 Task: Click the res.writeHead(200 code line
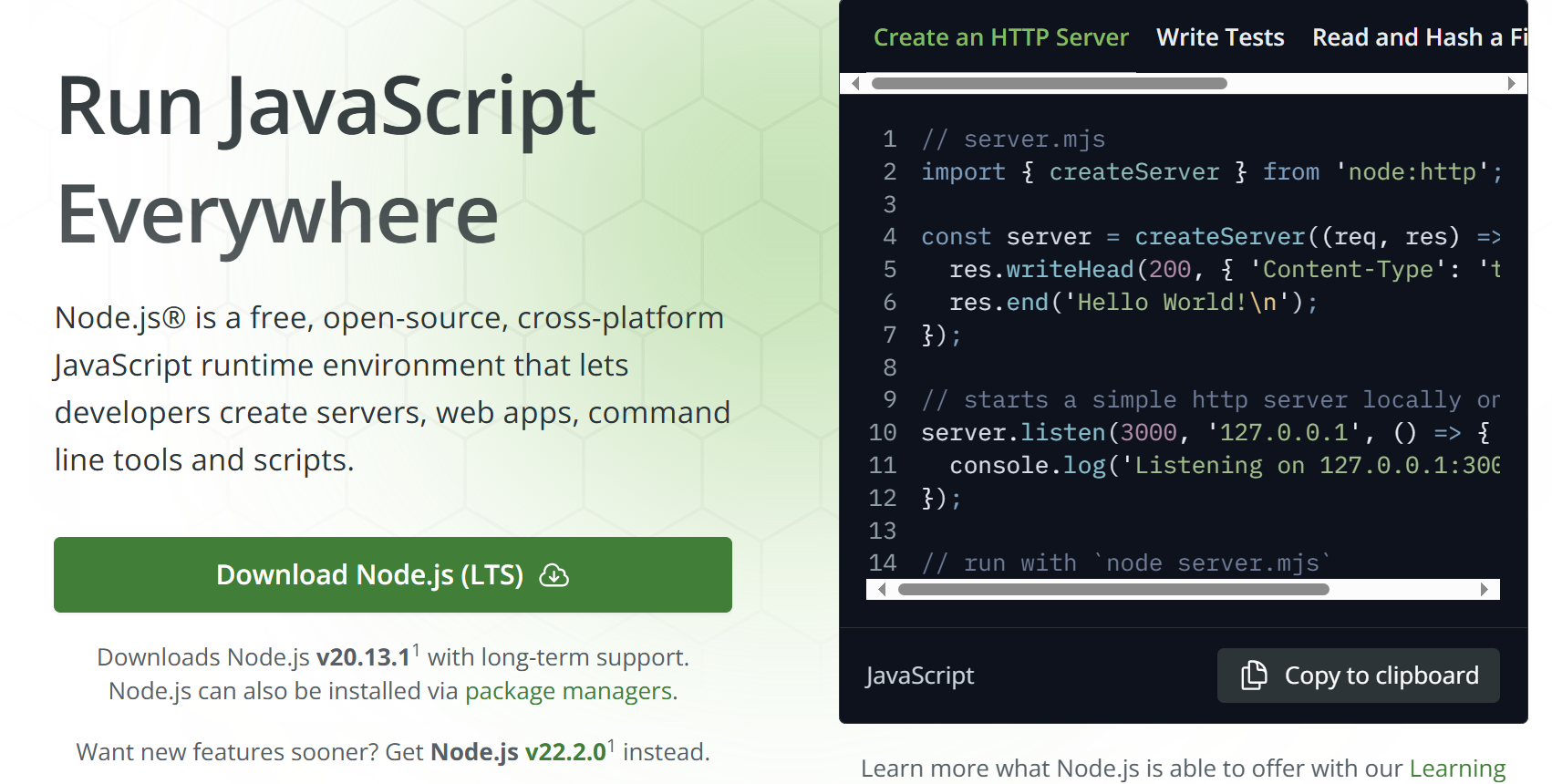(1225, 270)
